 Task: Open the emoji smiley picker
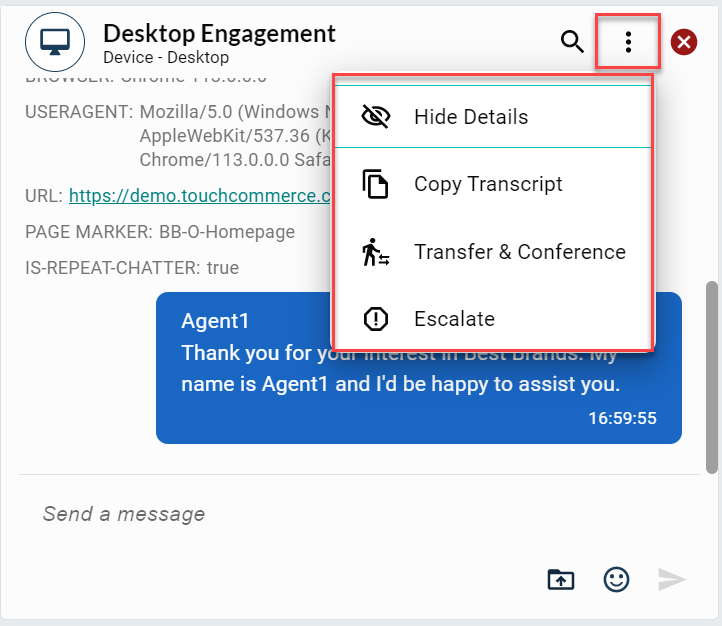click(617, 579)
